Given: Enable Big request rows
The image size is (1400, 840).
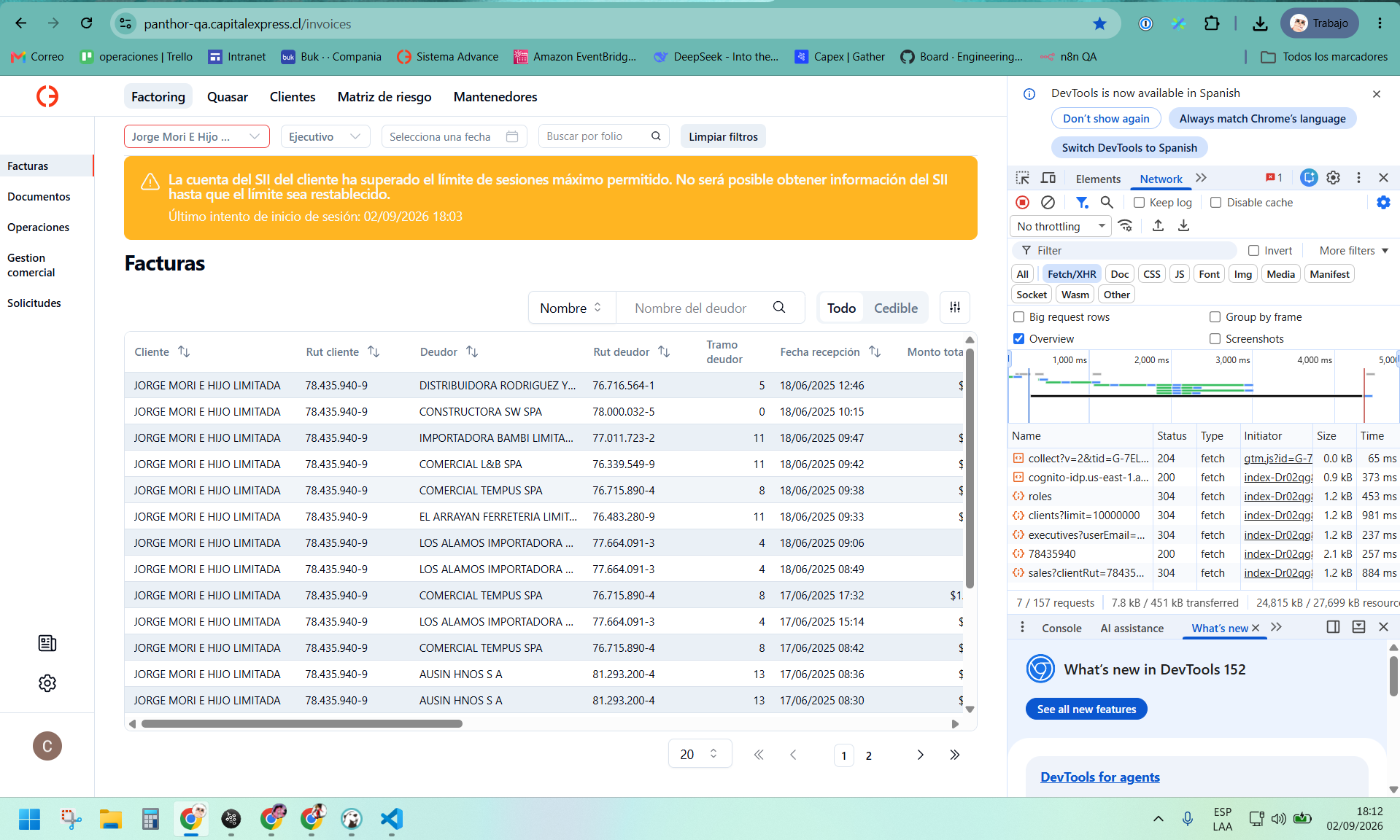Looking at the screenshot, I should 1018,317.
